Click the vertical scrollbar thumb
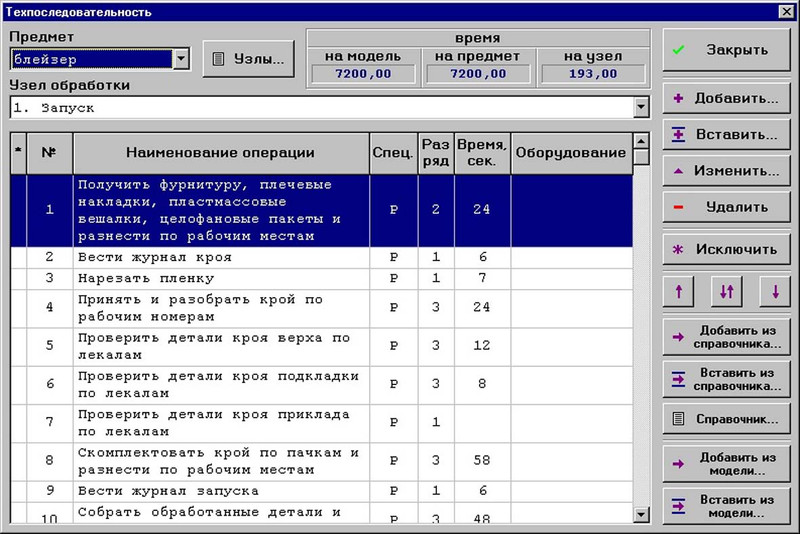This screenshot has height=534, width=800. (x=641, y=157)
